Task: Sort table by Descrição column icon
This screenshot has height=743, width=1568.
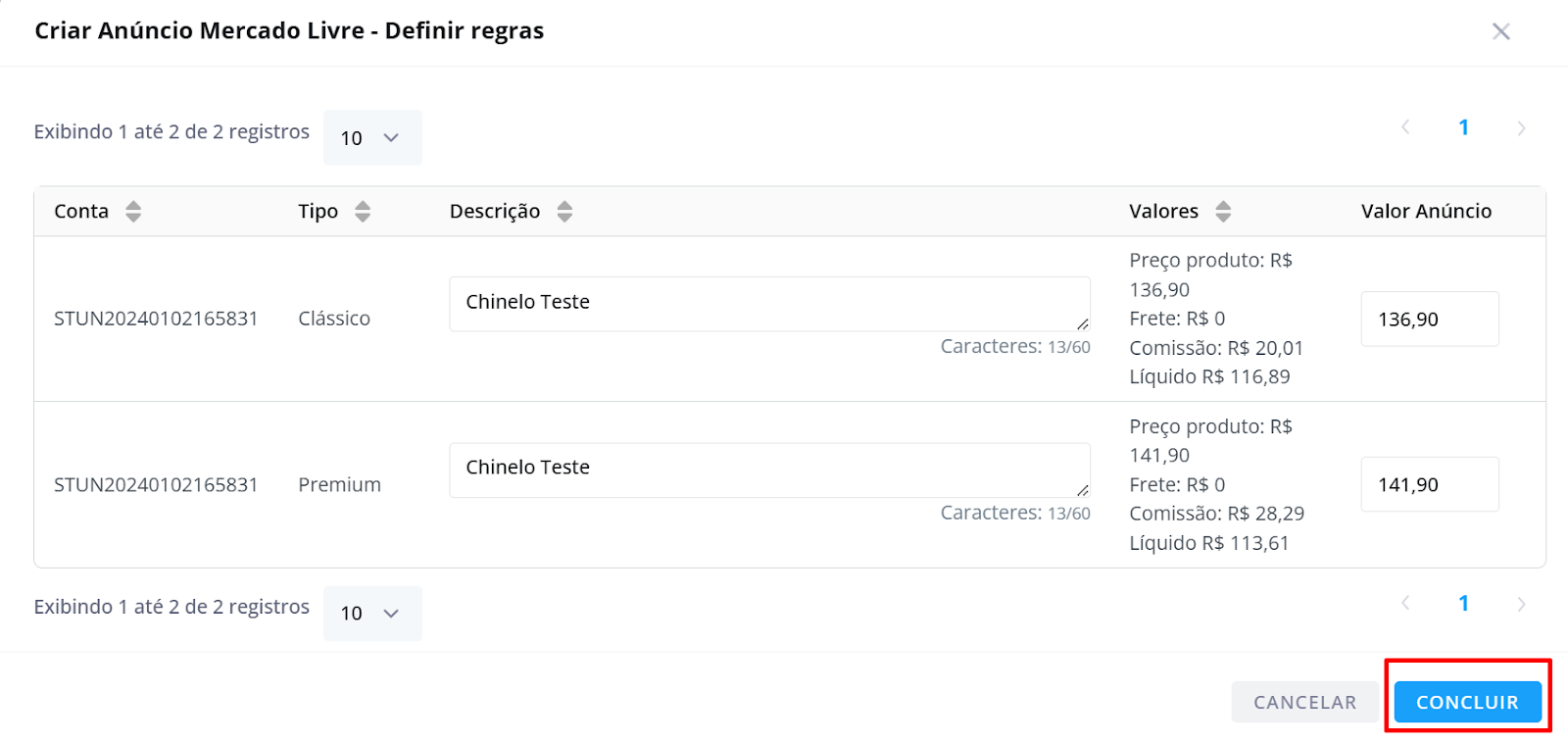Action: [x=564, y=212]
